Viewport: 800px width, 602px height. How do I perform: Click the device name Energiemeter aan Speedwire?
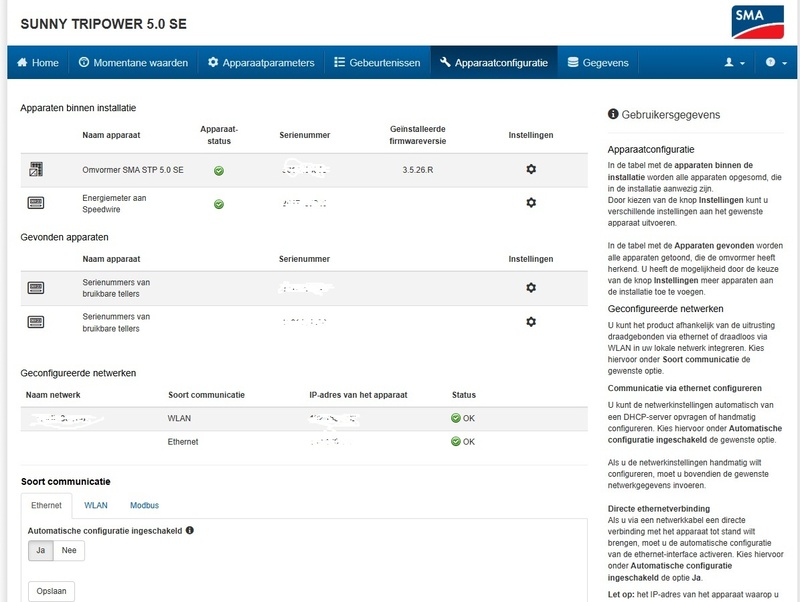[x=114, y=204]
